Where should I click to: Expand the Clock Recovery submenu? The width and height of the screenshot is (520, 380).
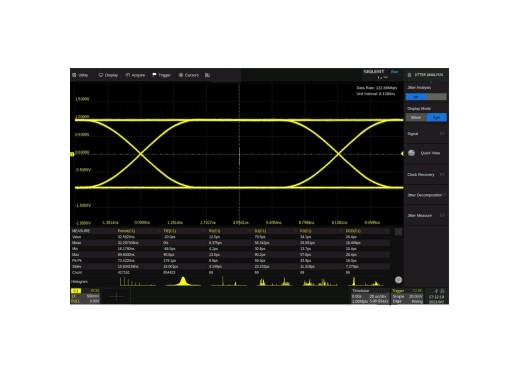(426, 174)
